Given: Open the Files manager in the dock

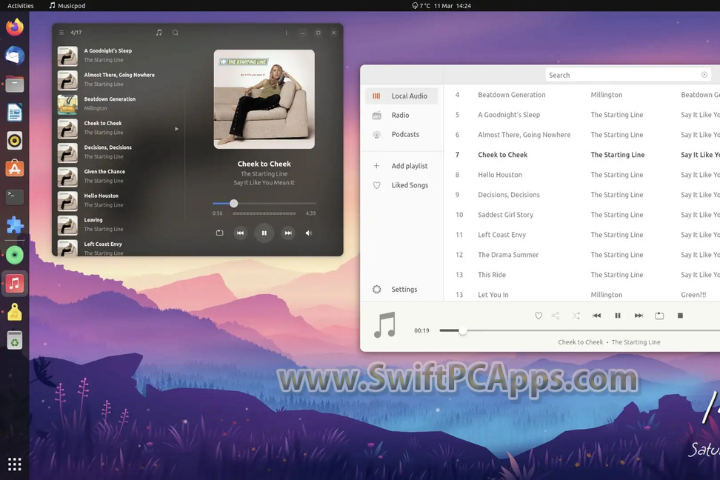Looking at the screenshot, I should click(15, 84).
